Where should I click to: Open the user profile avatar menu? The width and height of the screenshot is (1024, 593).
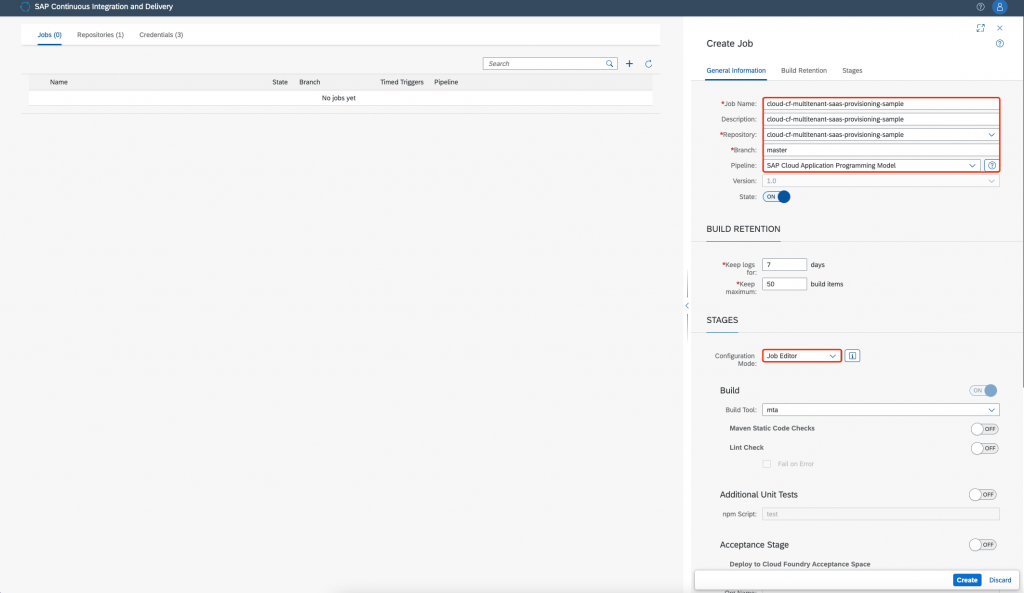pos(999,7)
